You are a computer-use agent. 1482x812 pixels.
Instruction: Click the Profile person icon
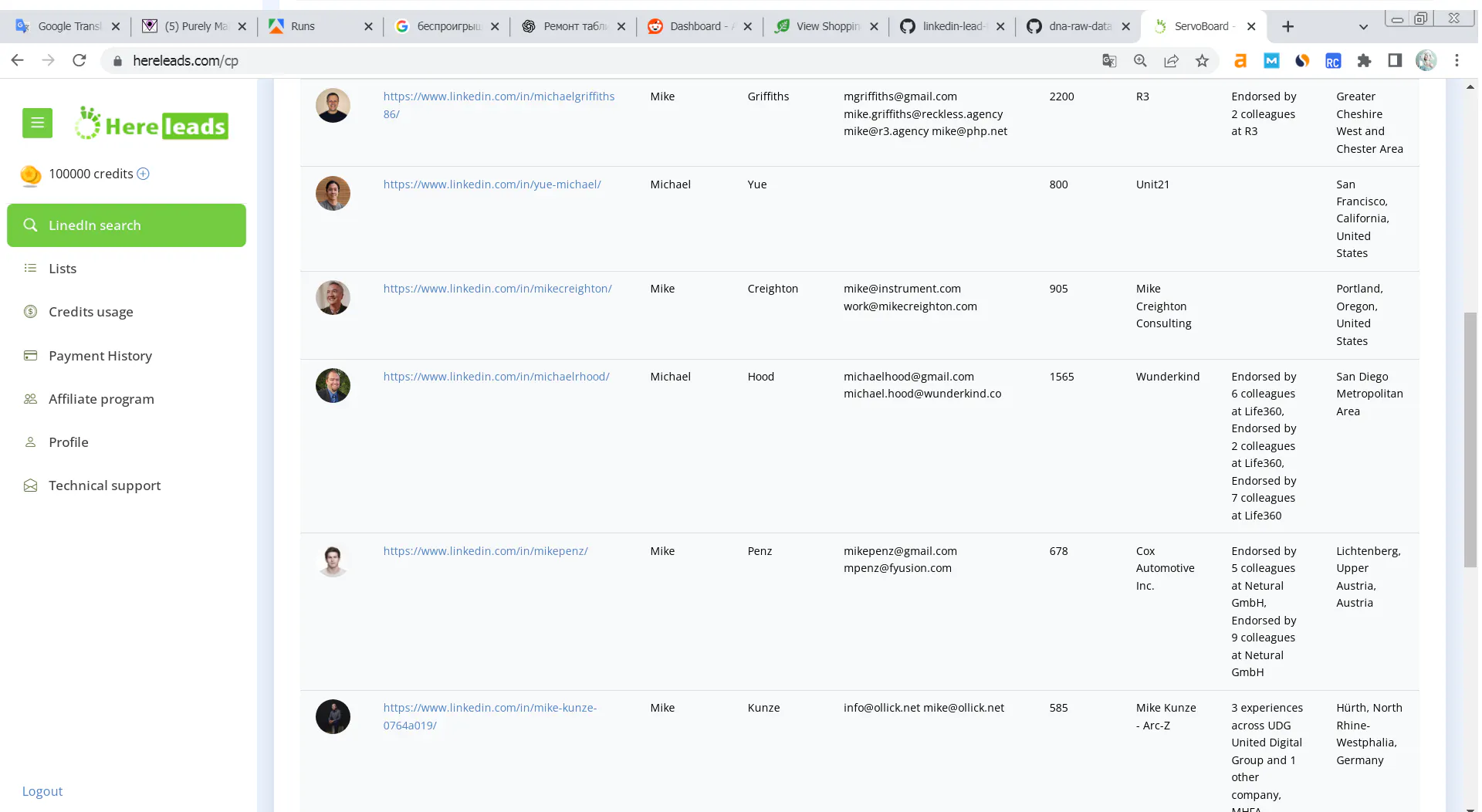tap(30, 442)
